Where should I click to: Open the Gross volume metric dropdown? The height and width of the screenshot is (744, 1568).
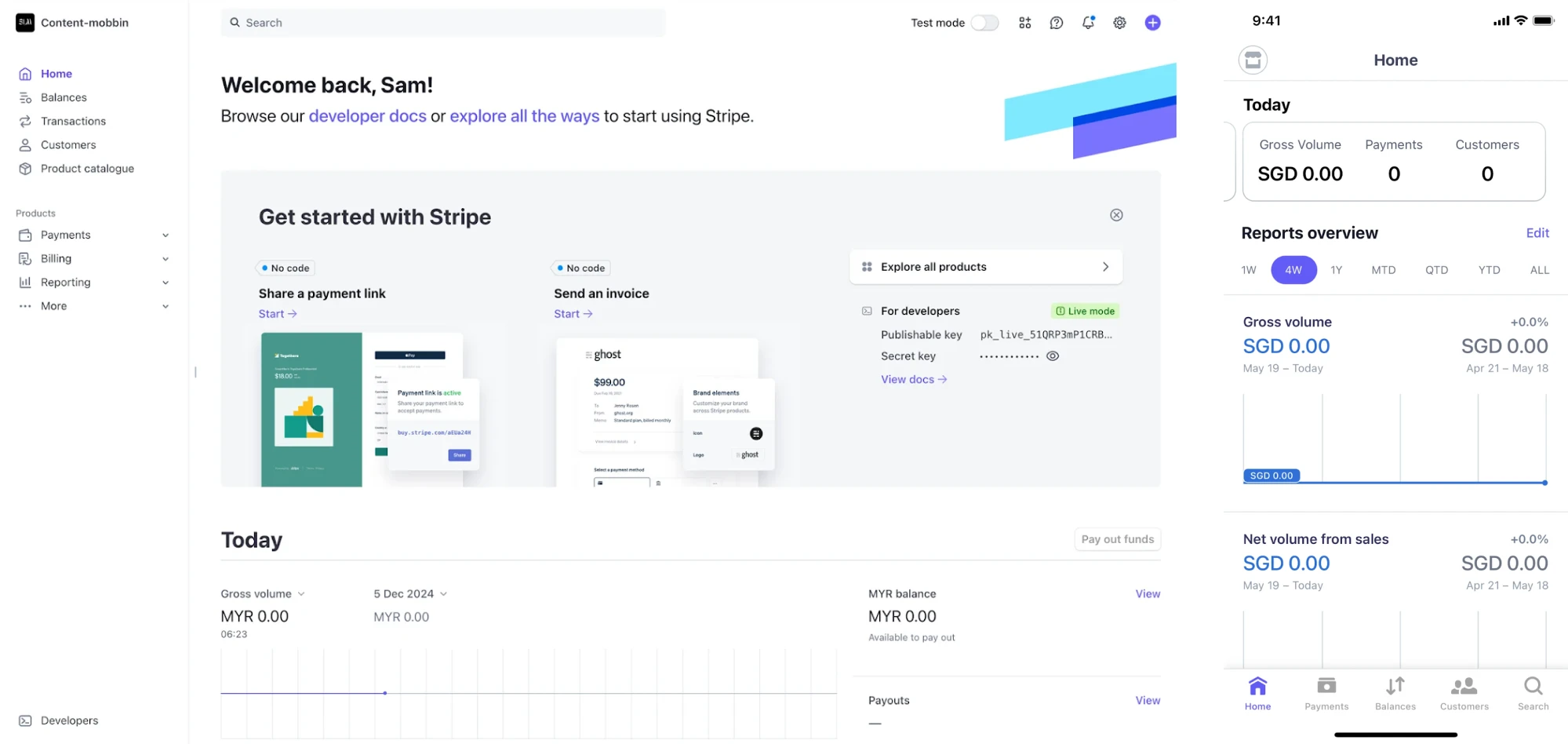pyautogui.click(x=264, y=593)
